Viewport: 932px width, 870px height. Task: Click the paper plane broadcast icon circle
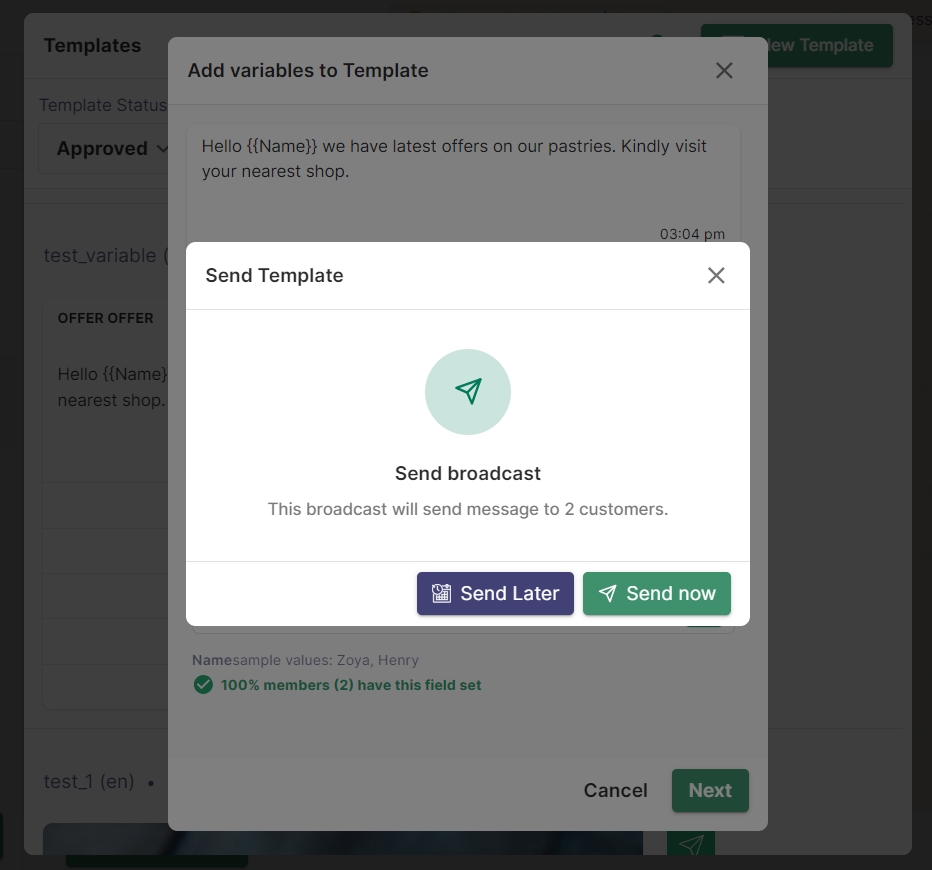tap(468, 392)
